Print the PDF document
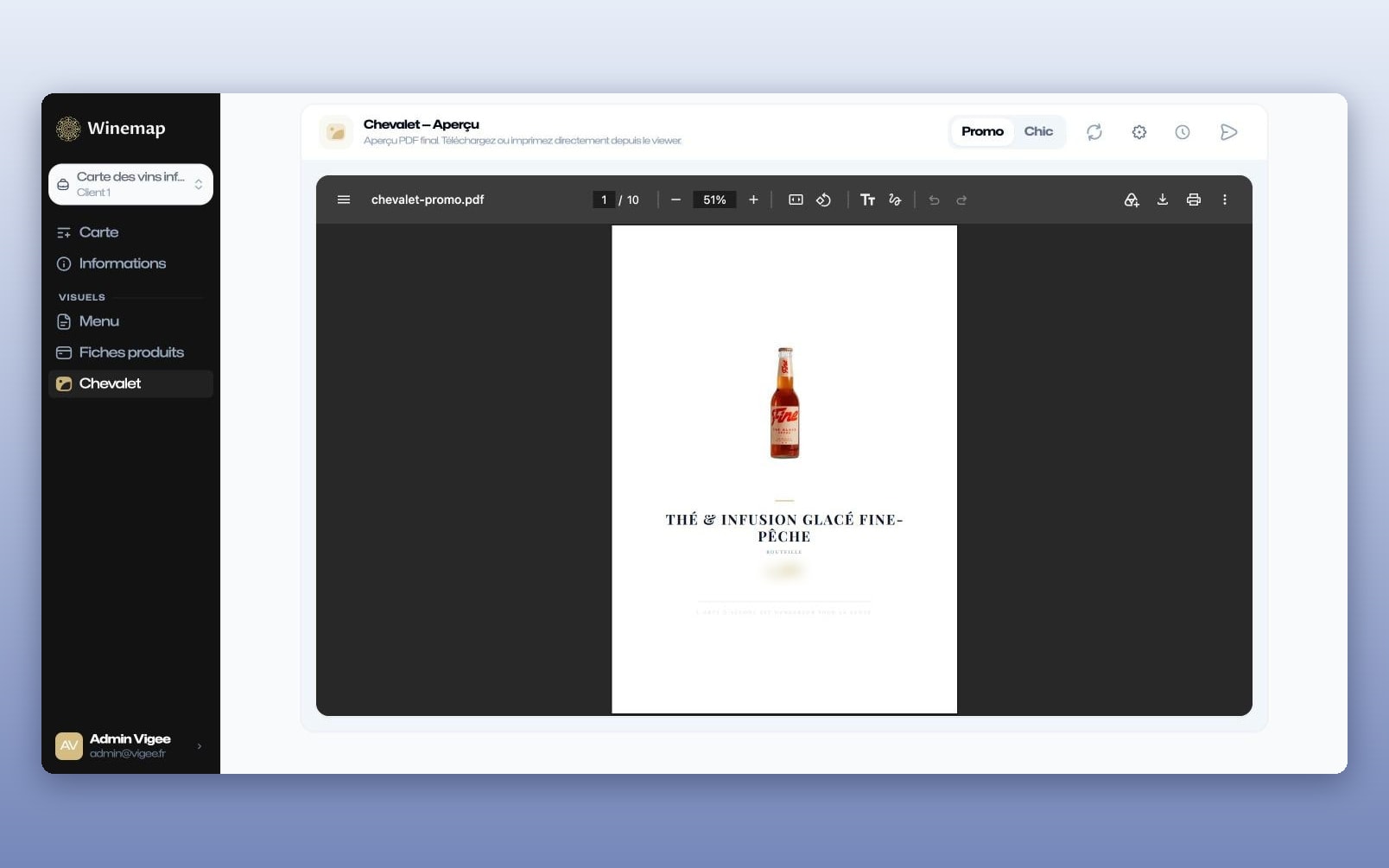The height and width of the screenshot is (868, 1389). coord(1194,200)
